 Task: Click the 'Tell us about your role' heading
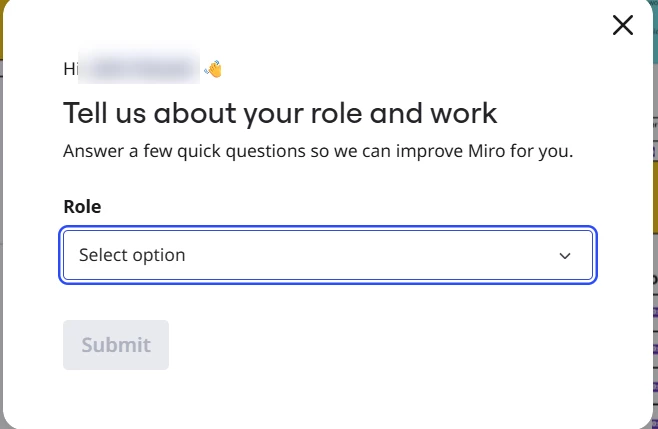tap(280, 114)
